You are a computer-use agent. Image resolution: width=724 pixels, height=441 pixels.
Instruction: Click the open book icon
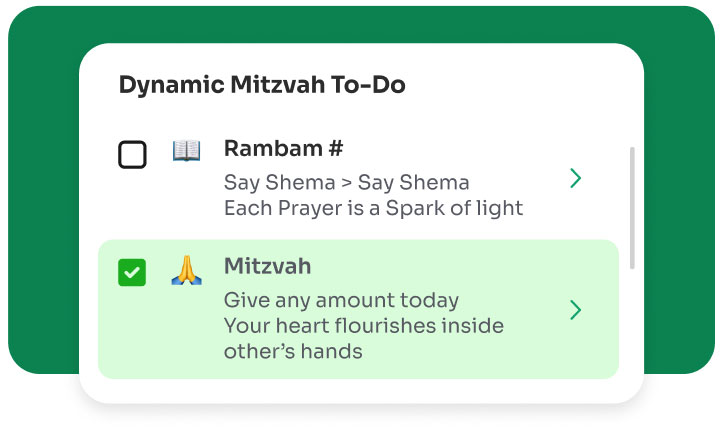coord(186,151)
